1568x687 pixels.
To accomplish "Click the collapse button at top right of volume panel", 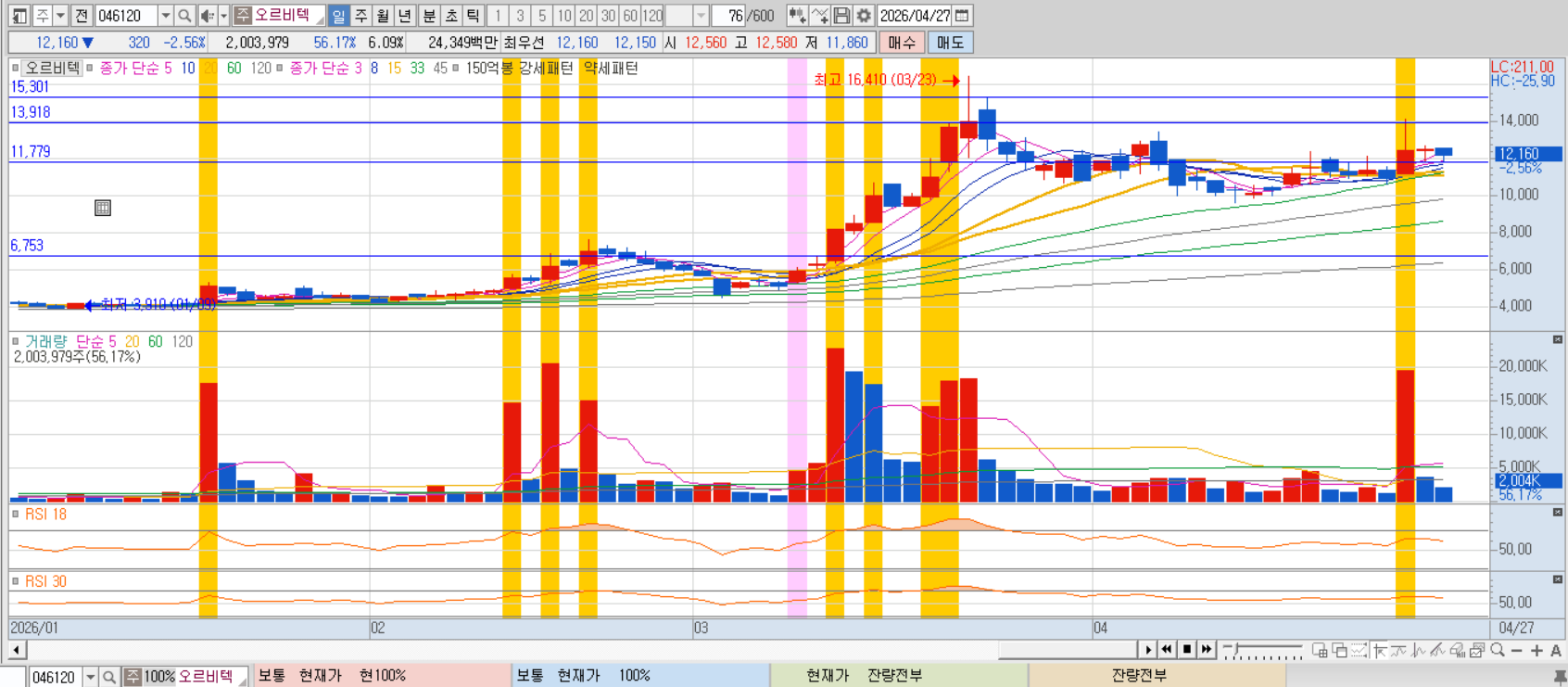I will (x=1558, y=339).
